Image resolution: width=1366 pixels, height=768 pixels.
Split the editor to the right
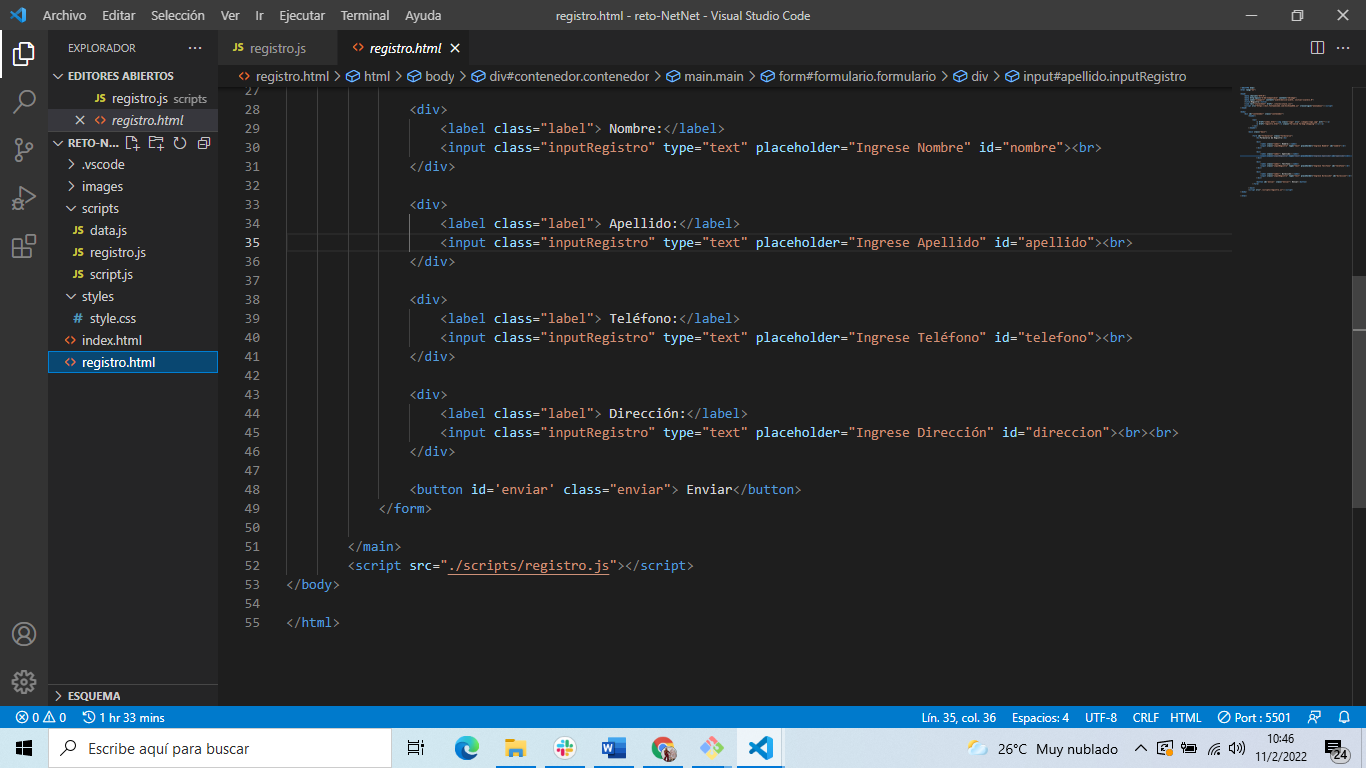(1317, 48)
